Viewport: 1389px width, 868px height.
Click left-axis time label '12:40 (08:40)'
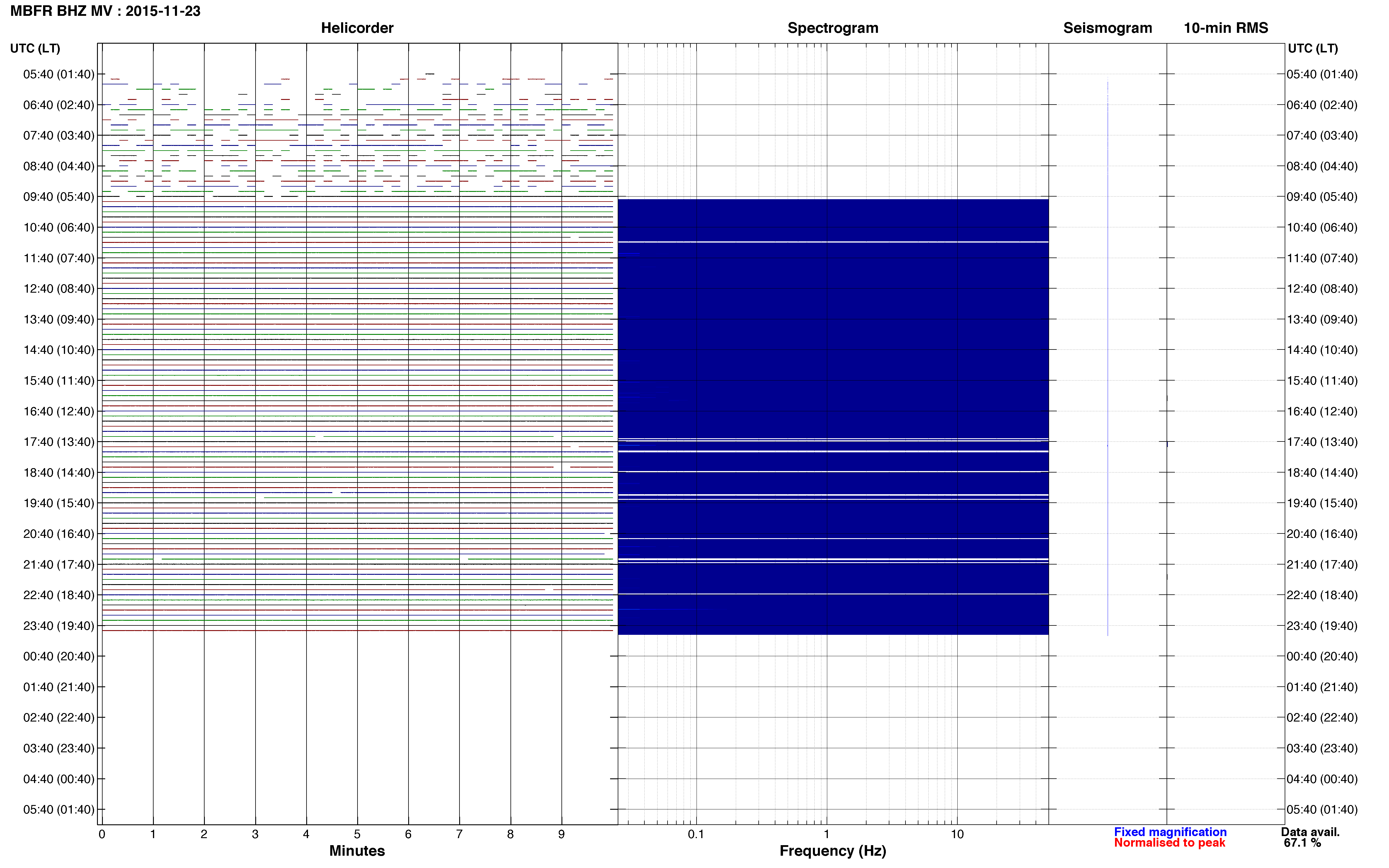(59, 289)
